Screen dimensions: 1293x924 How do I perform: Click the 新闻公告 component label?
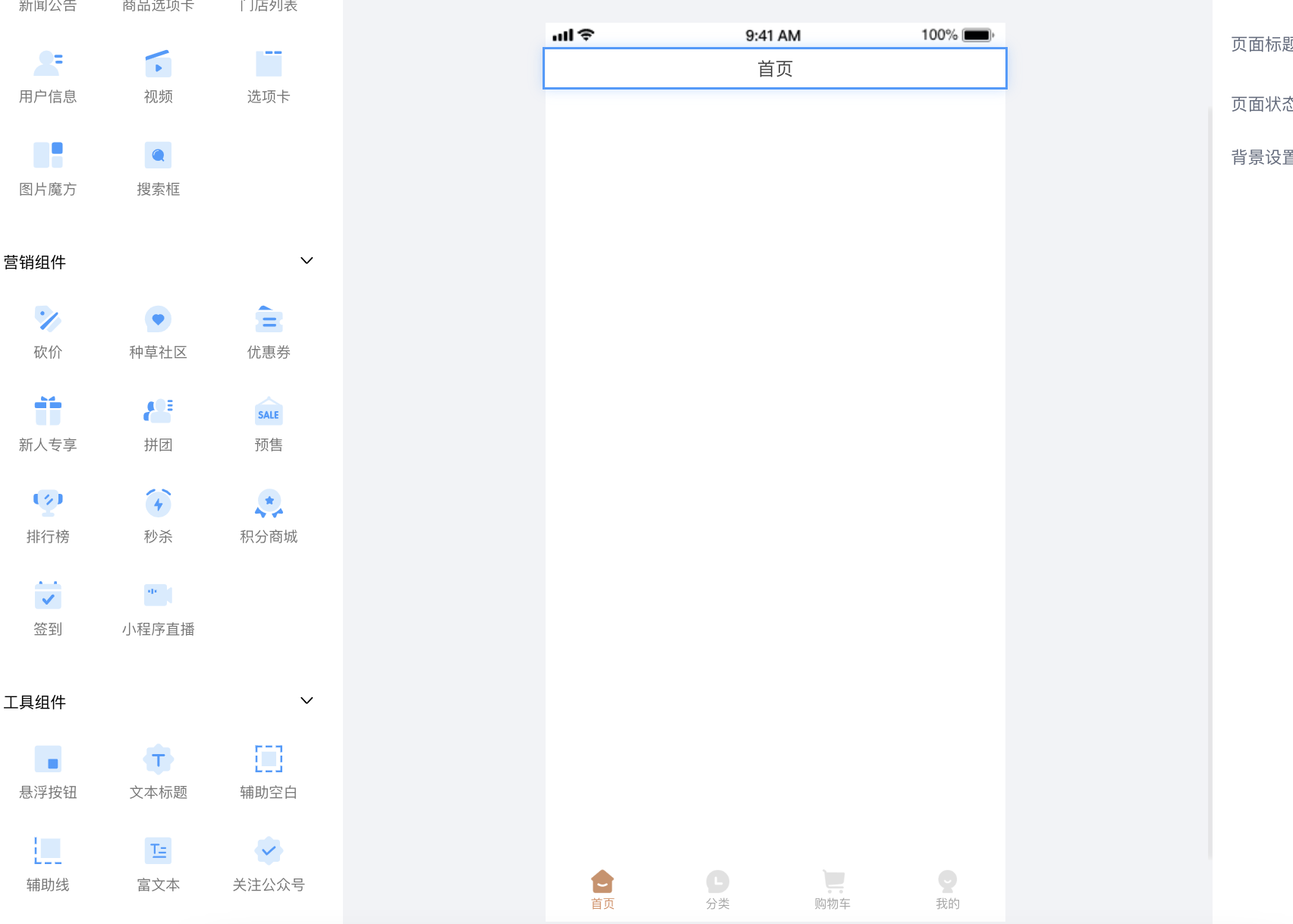[48, 5]
